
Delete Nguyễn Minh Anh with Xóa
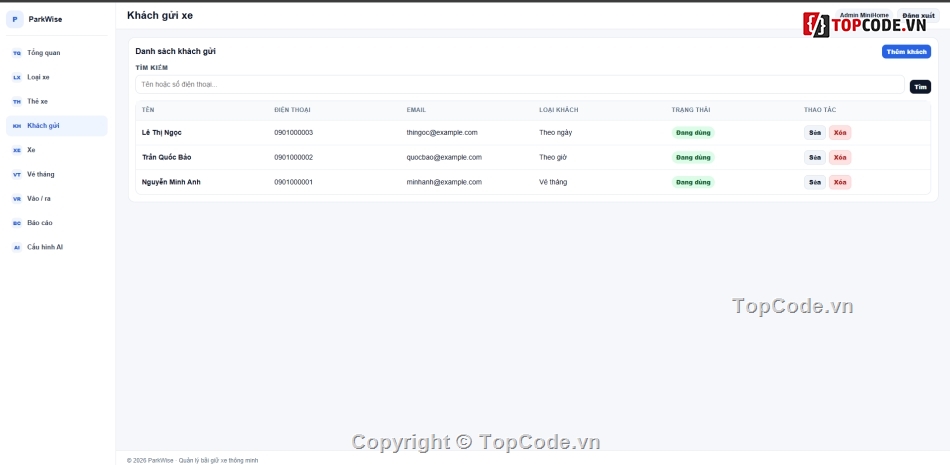(x=840, y=182)
